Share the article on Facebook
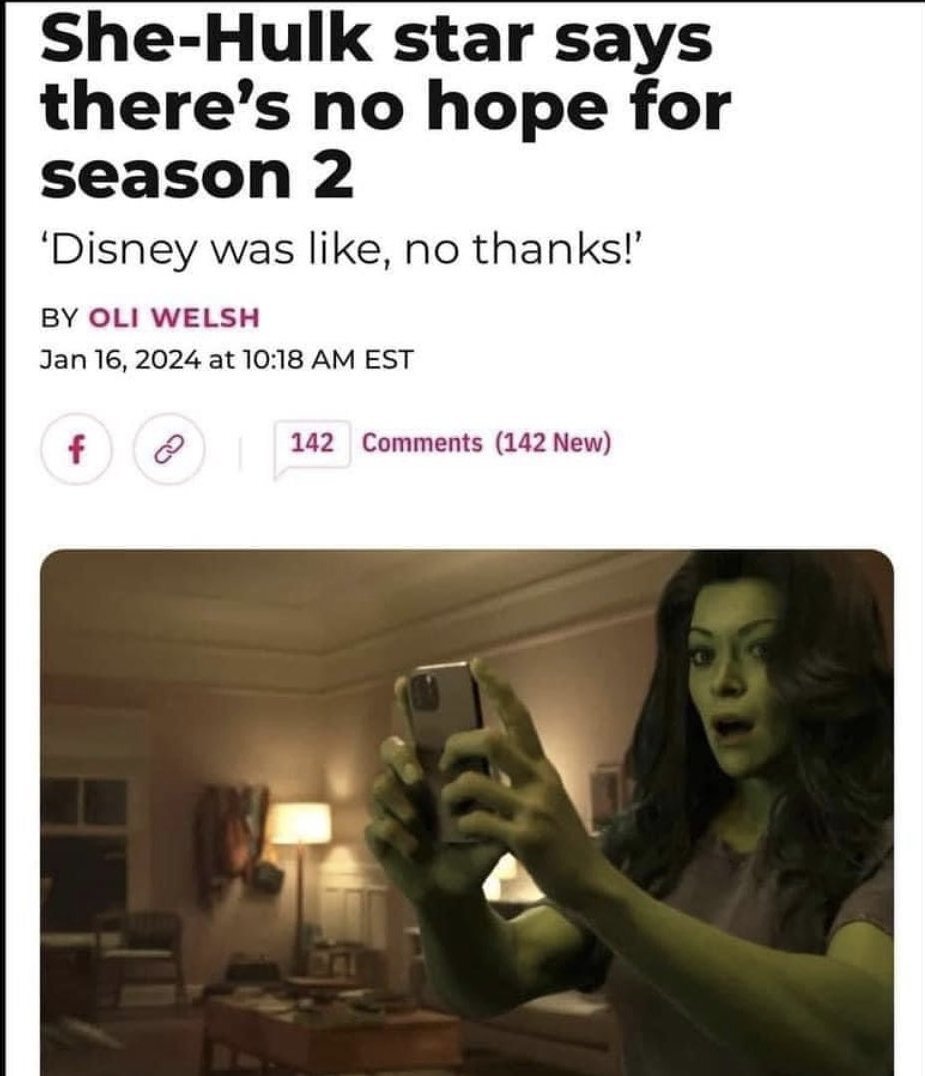The image size is (925, 1076). coord(76,449)
